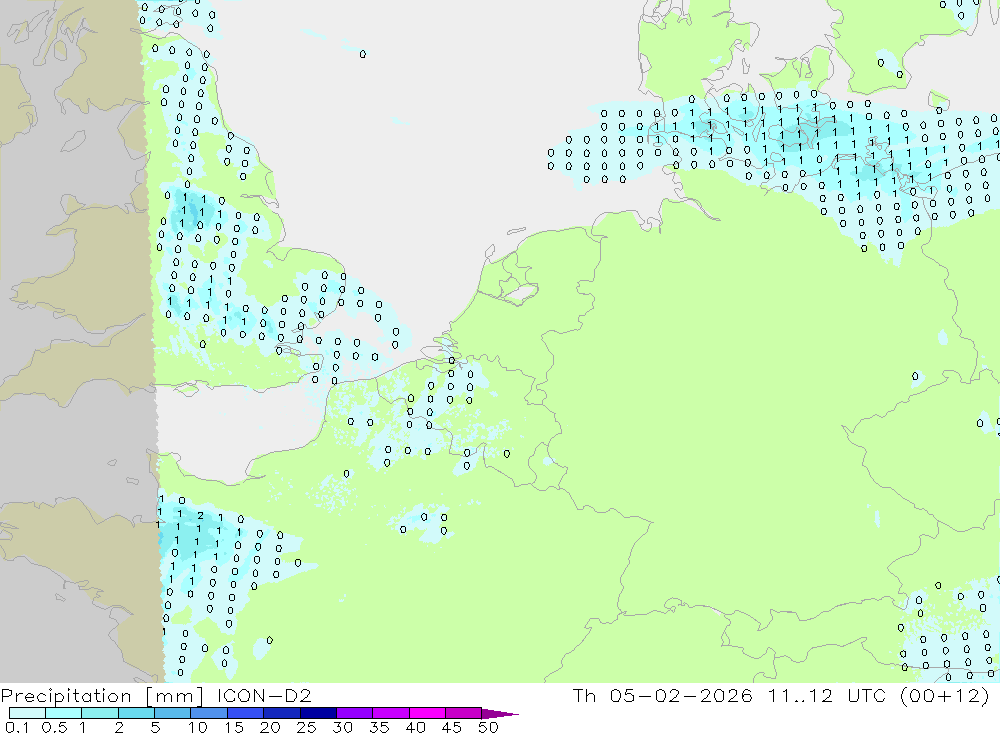Click the legend tick label '50'

tap(488, 727)
